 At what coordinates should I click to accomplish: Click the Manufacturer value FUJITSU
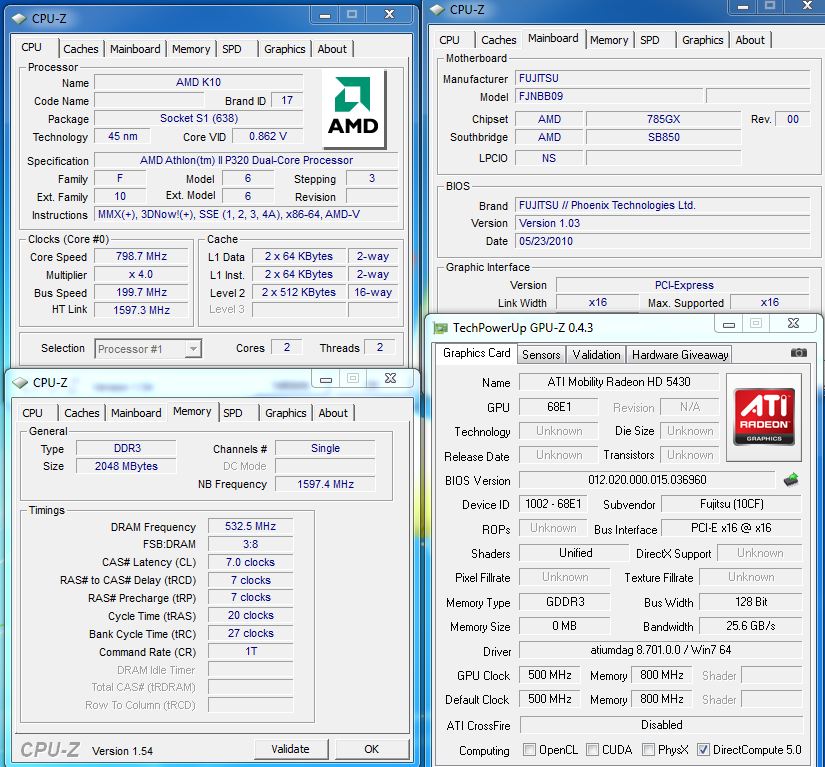pos(662,78)
